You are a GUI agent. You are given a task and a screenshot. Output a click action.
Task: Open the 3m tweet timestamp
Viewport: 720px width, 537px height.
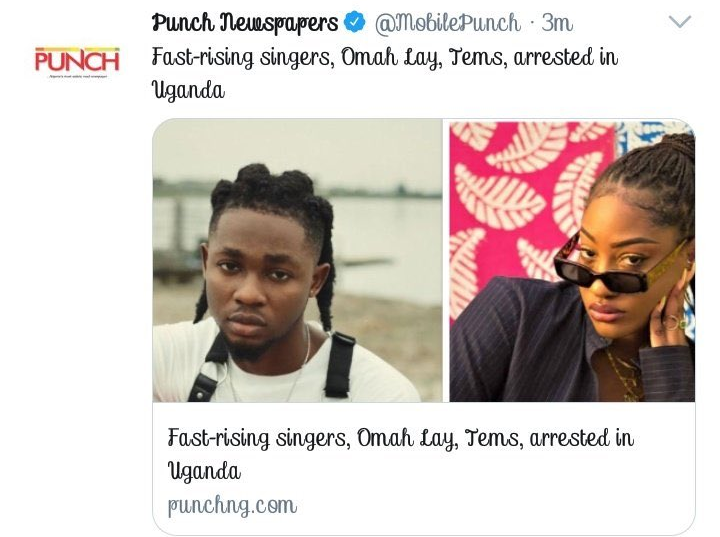click(x=557, y=23)
